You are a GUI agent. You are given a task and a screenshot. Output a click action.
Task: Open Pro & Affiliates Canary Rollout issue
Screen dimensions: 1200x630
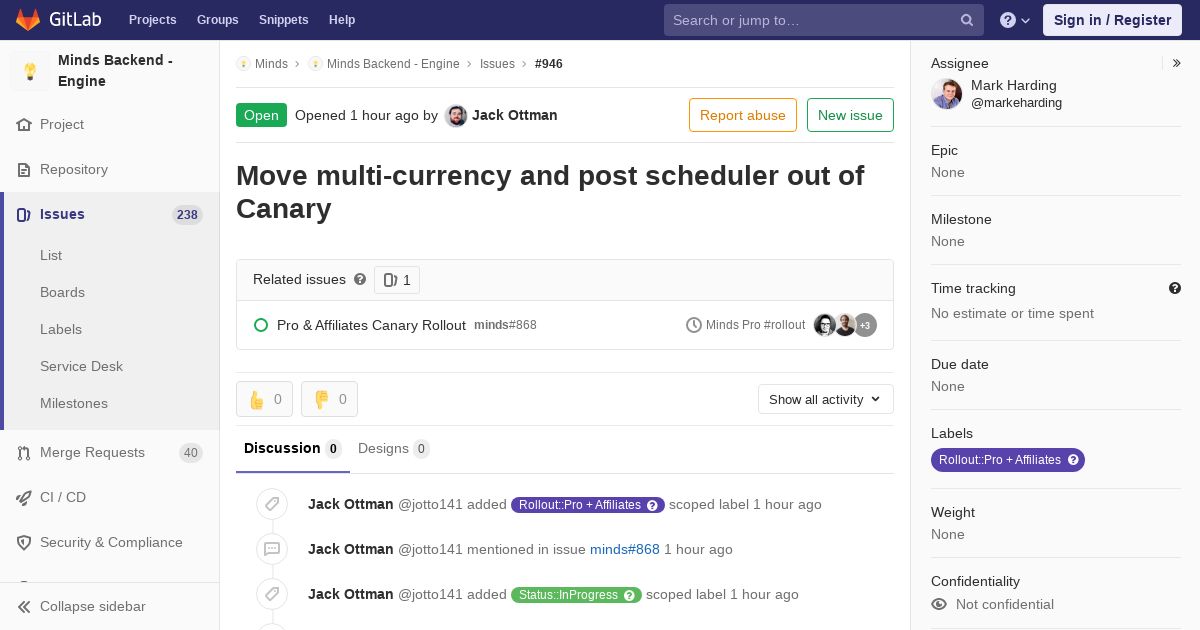tap(371, 325)
